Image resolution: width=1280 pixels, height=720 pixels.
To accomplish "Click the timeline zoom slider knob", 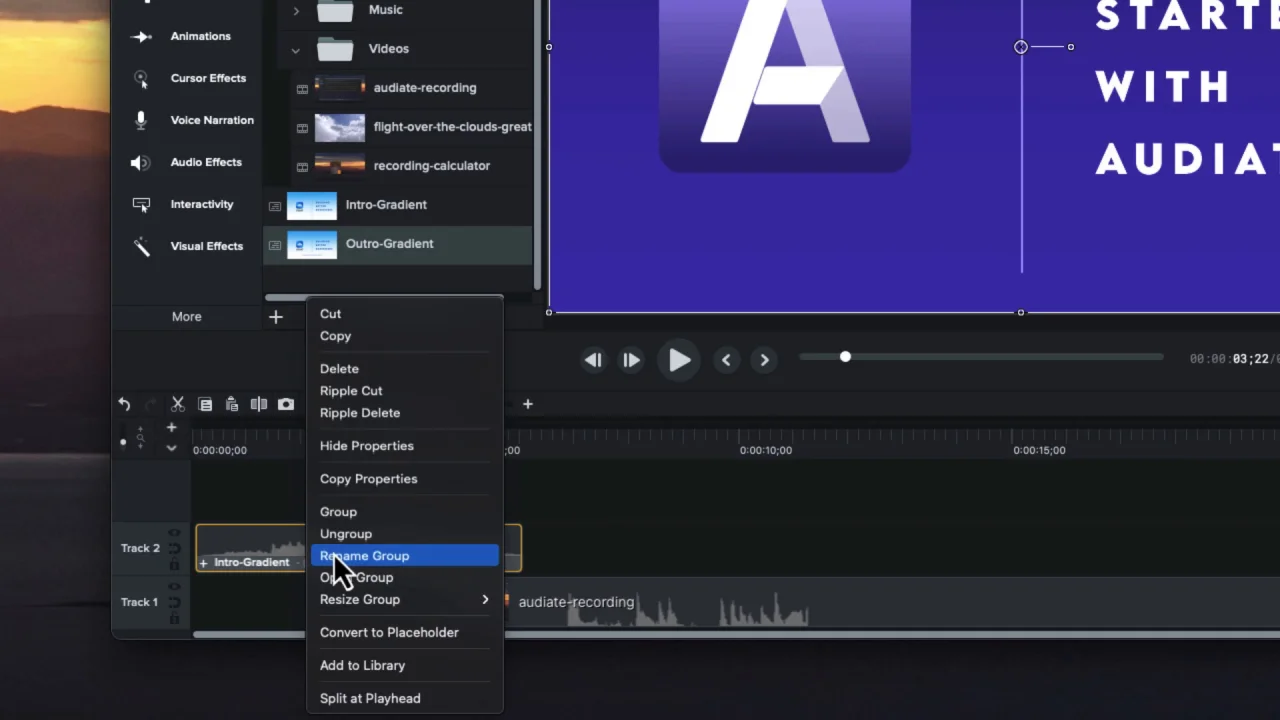I will pos(123,441).
